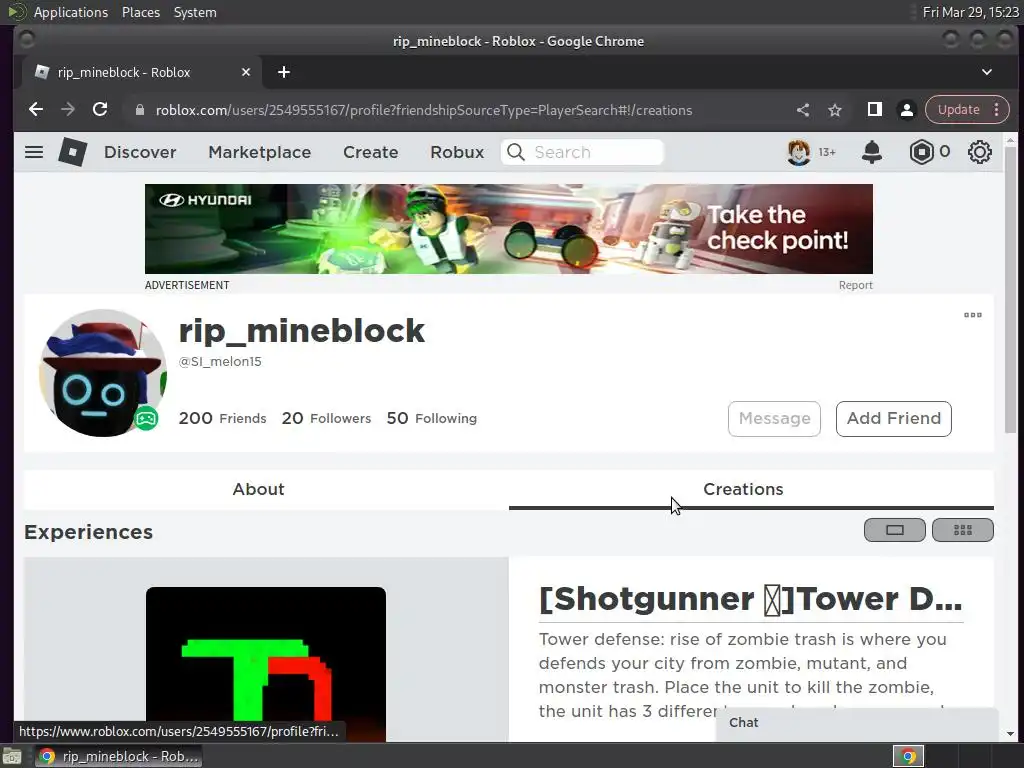The height and width of the screenshot is (768, 1024).
Task: Click the Chrome workspace icon in bottom panel
Action: [x=908, y=756]
